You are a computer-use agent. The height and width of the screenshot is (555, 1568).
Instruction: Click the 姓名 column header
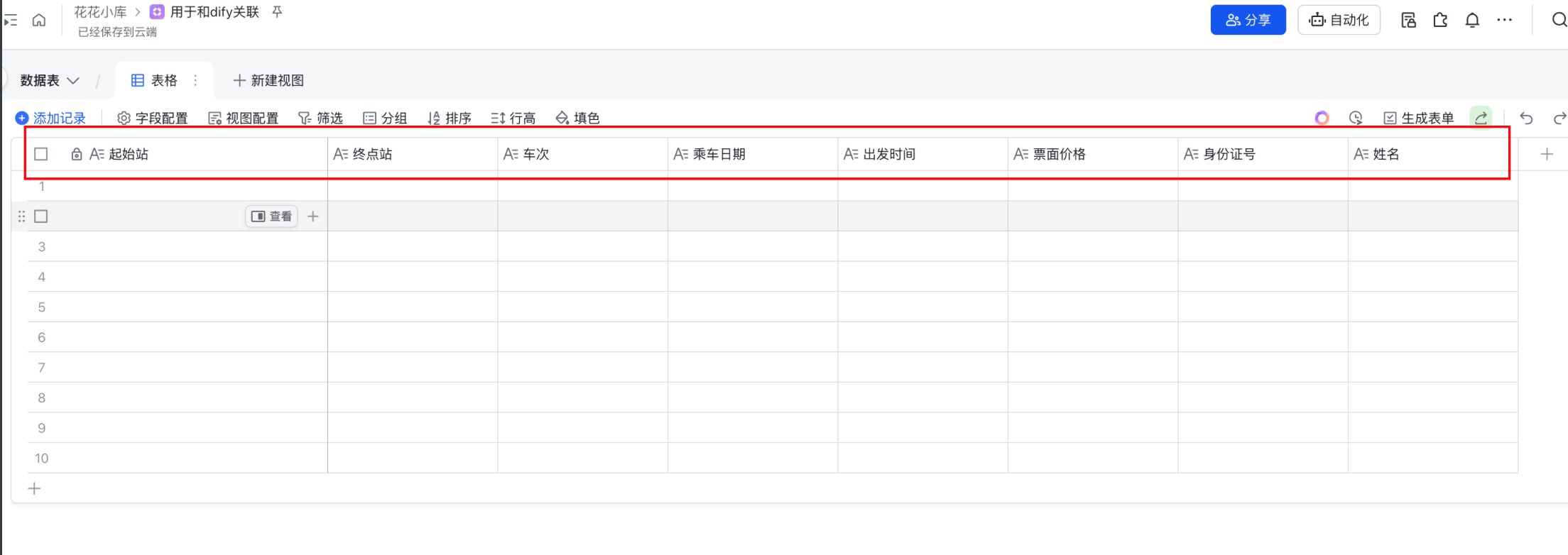coord(1433,154)
